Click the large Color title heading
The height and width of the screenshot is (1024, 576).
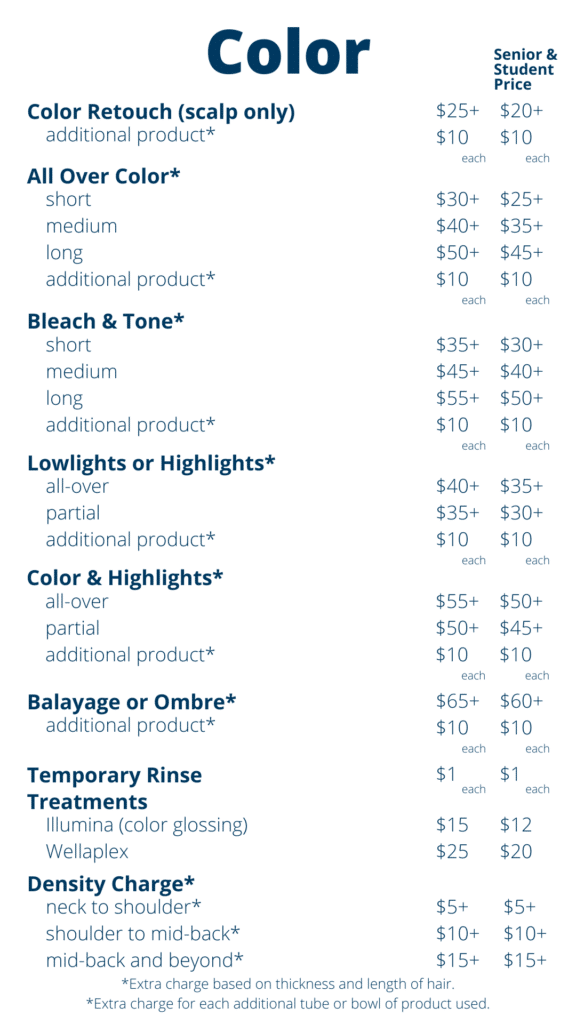[288, 52]
